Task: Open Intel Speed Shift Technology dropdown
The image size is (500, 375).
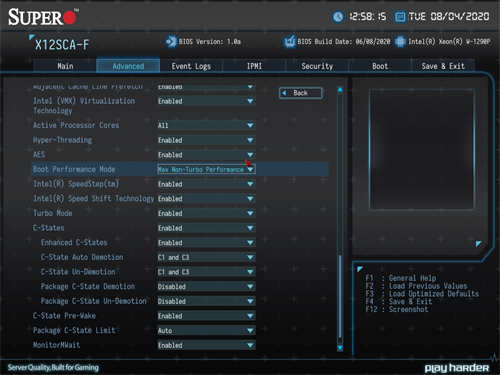Action: click(x=206, y=199)
